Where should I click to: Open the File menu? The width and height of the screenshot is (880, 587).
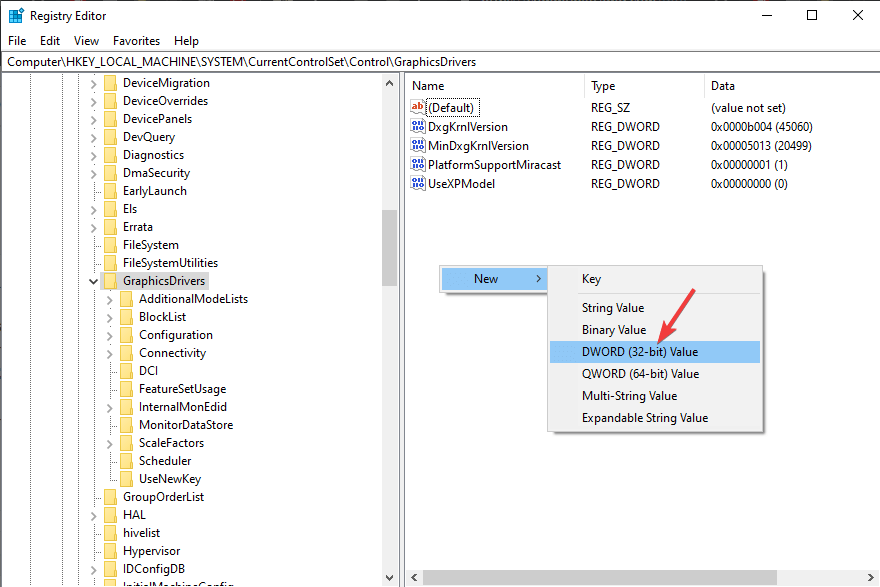[x=17, y=41]
